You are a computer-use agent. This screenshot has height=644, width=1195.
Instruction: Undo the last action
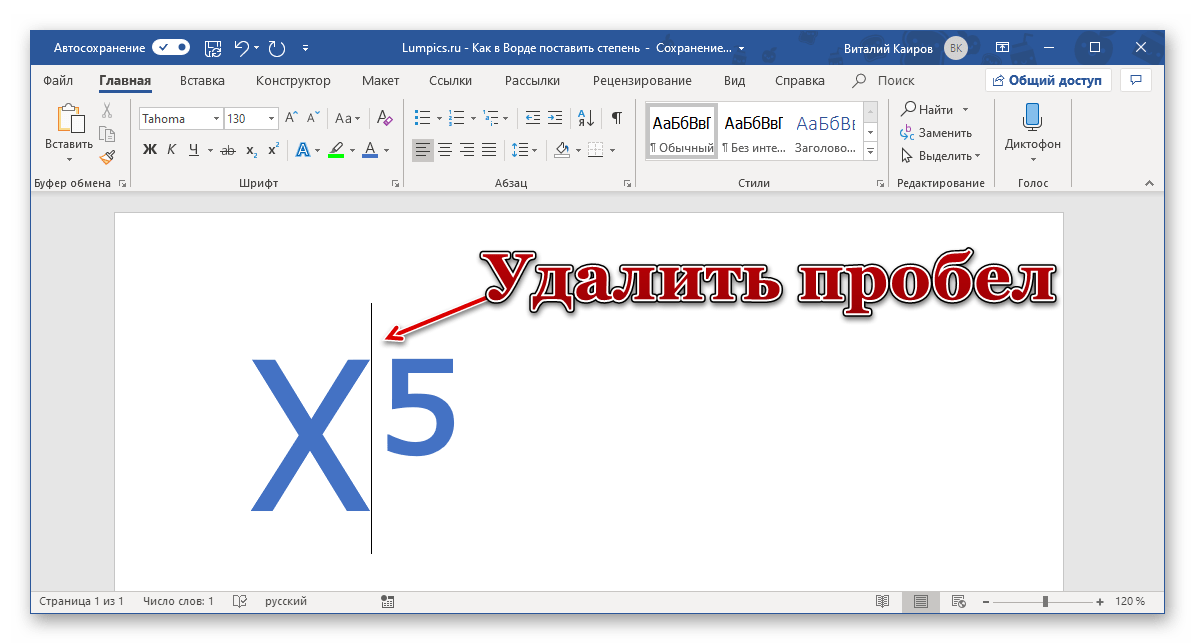click(241, 48)
